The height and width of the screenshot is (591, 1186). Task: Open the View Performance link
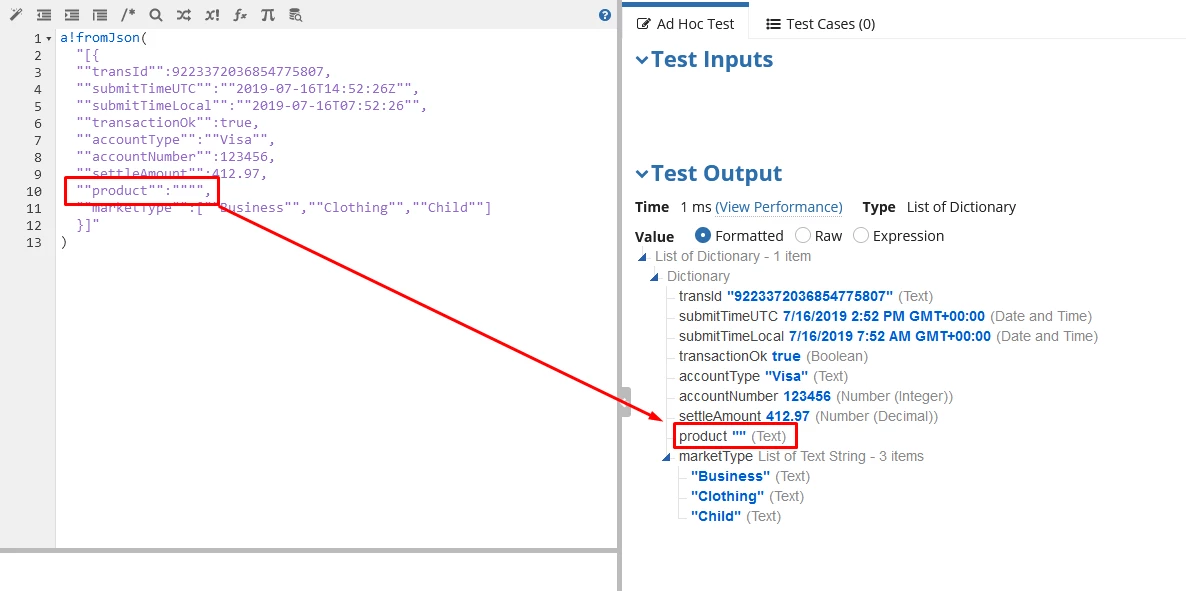coord(778,207)
